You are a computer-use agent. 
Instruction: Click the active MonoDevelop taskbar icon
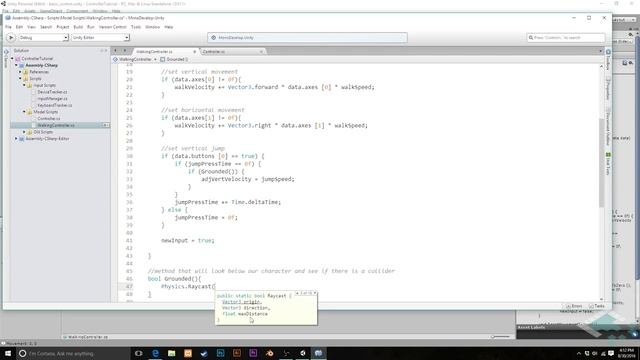[319, 353]
